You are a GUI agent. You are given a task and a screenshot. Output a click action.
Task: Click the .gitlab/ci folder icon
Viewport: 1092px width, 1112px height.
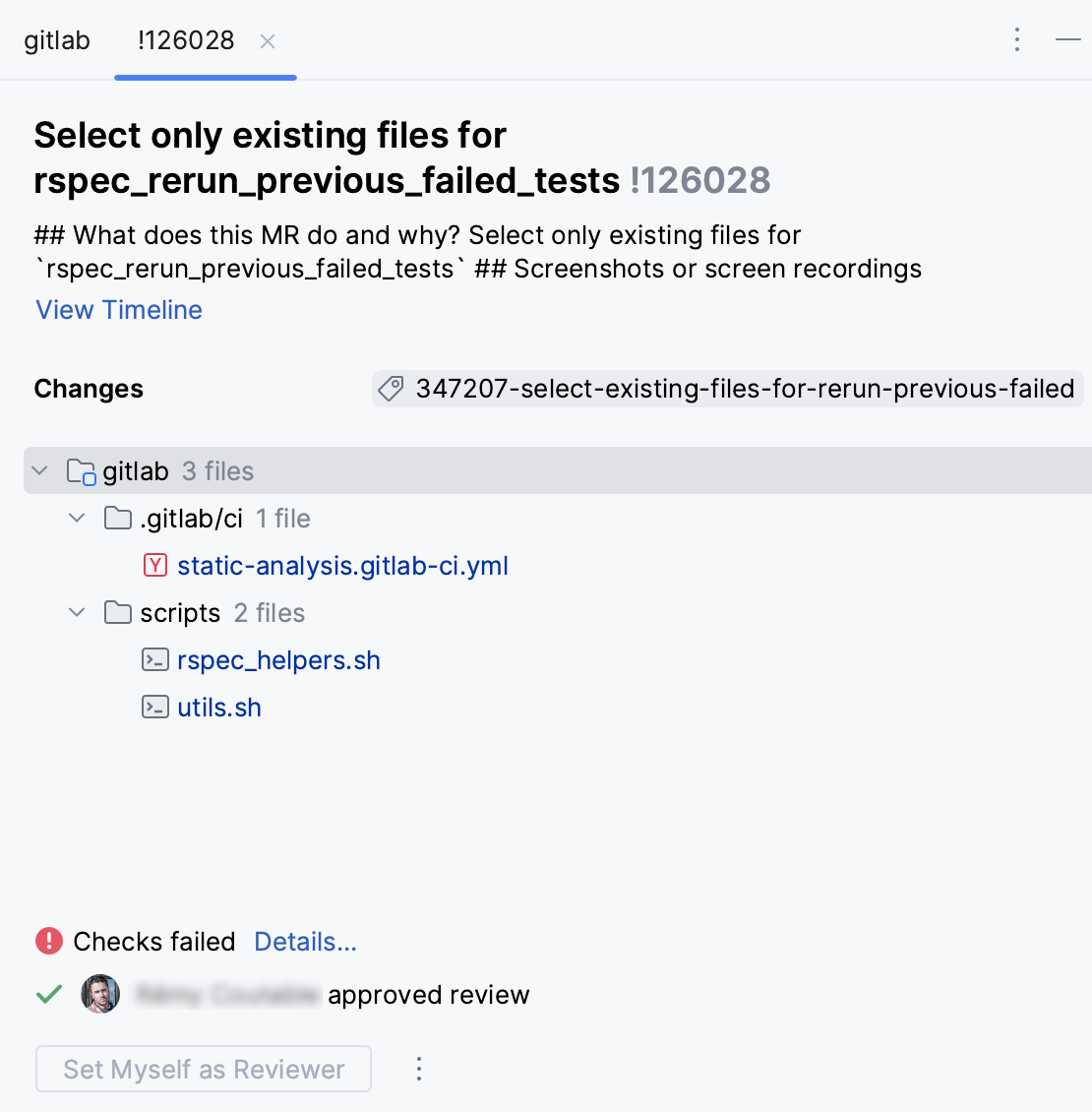coord(117,518)
